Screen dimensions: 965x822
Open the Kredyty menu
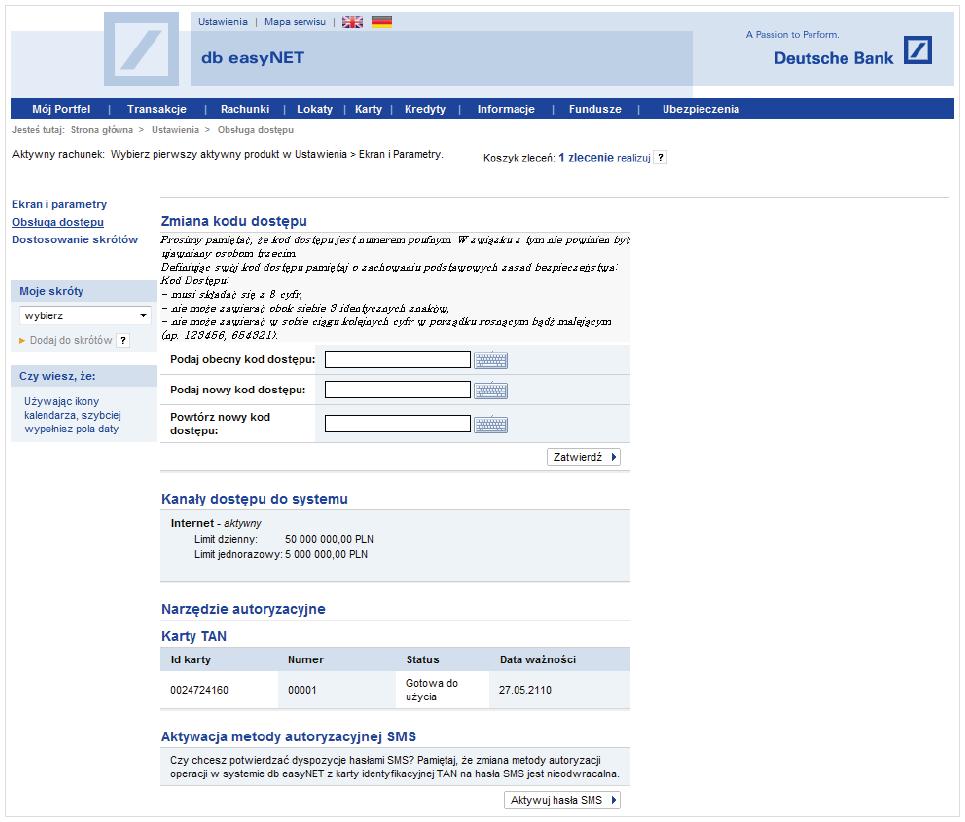point(425,109)
